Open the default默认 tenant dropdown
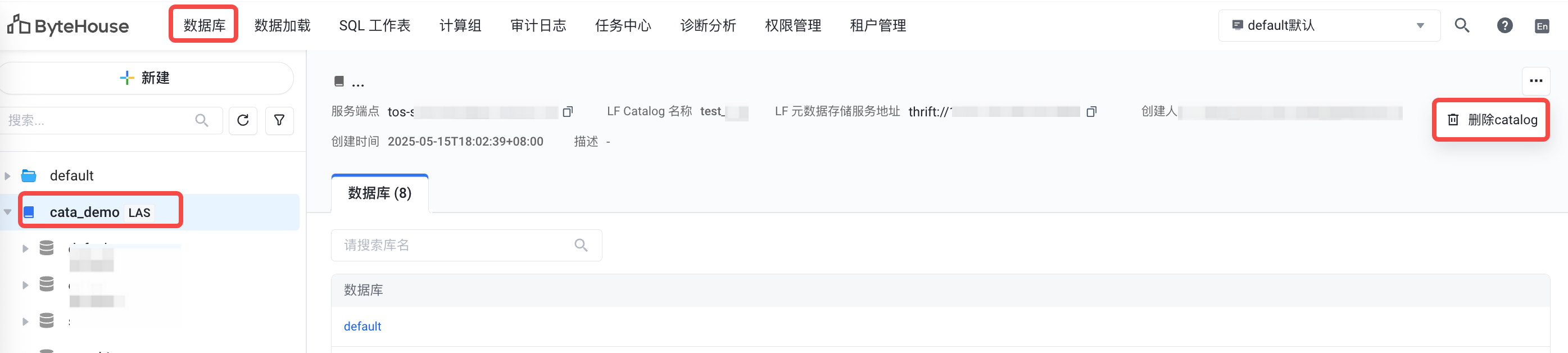 click(x=1329, y=25)
